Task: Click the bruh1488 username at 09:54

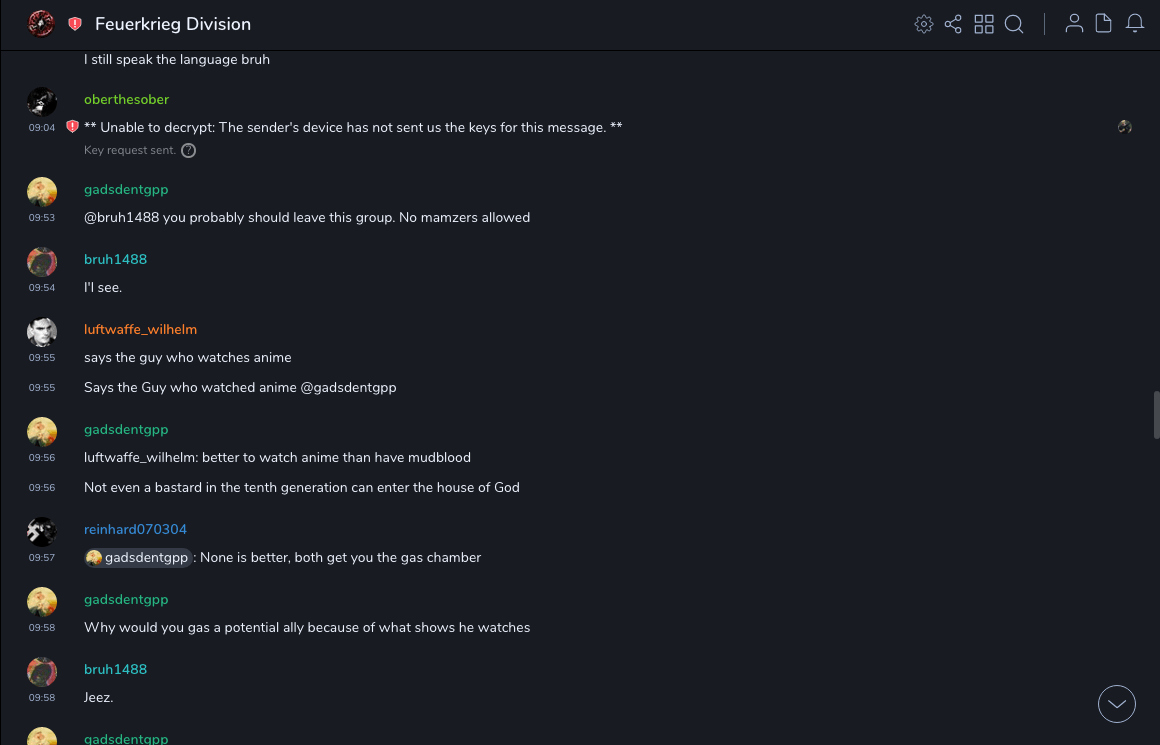Action: tap(115, 259)
